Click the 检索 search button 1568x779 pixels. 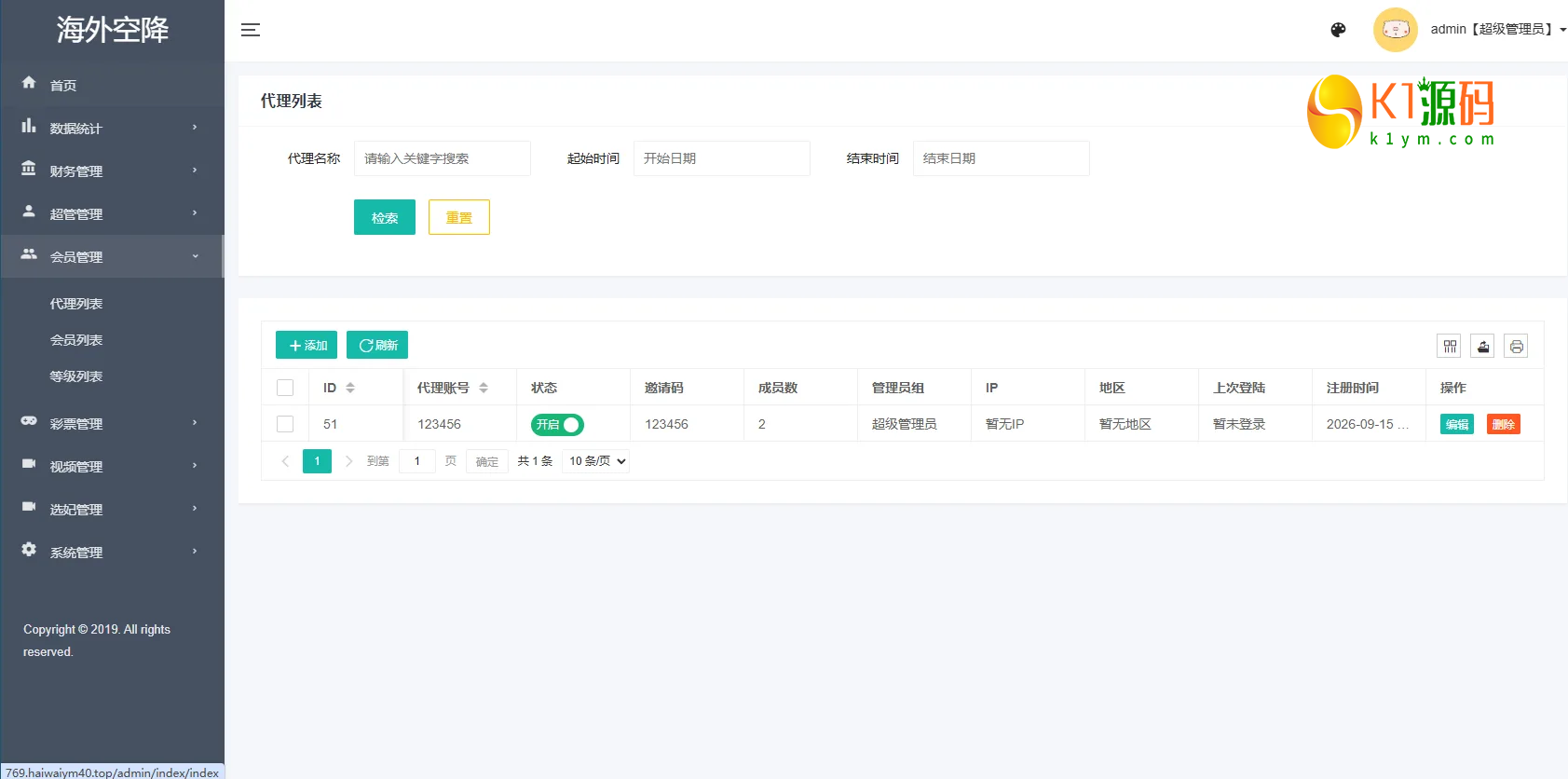[385, 217]
